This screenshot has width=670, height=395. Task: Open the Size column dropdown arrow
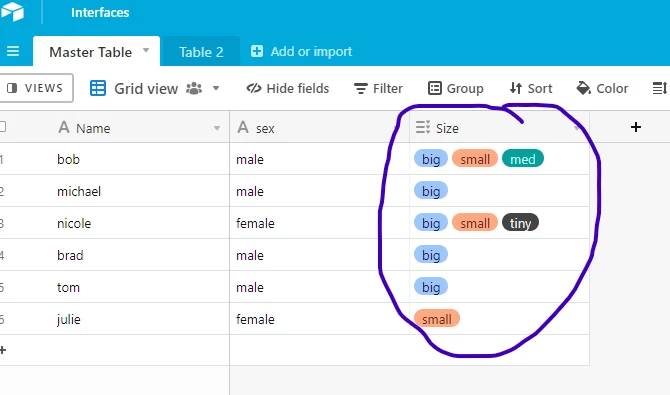point(576,128)
